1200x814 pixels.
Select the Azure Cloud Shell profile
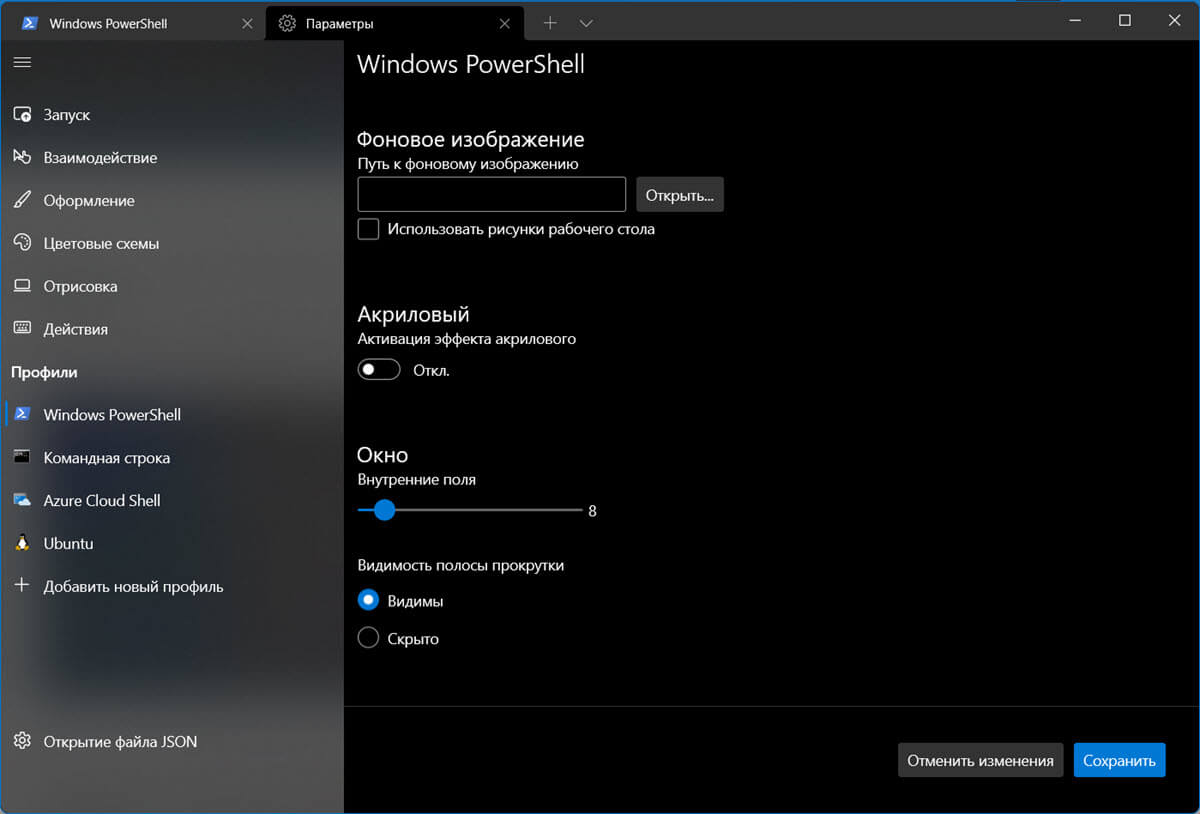[x=172, y=500]
